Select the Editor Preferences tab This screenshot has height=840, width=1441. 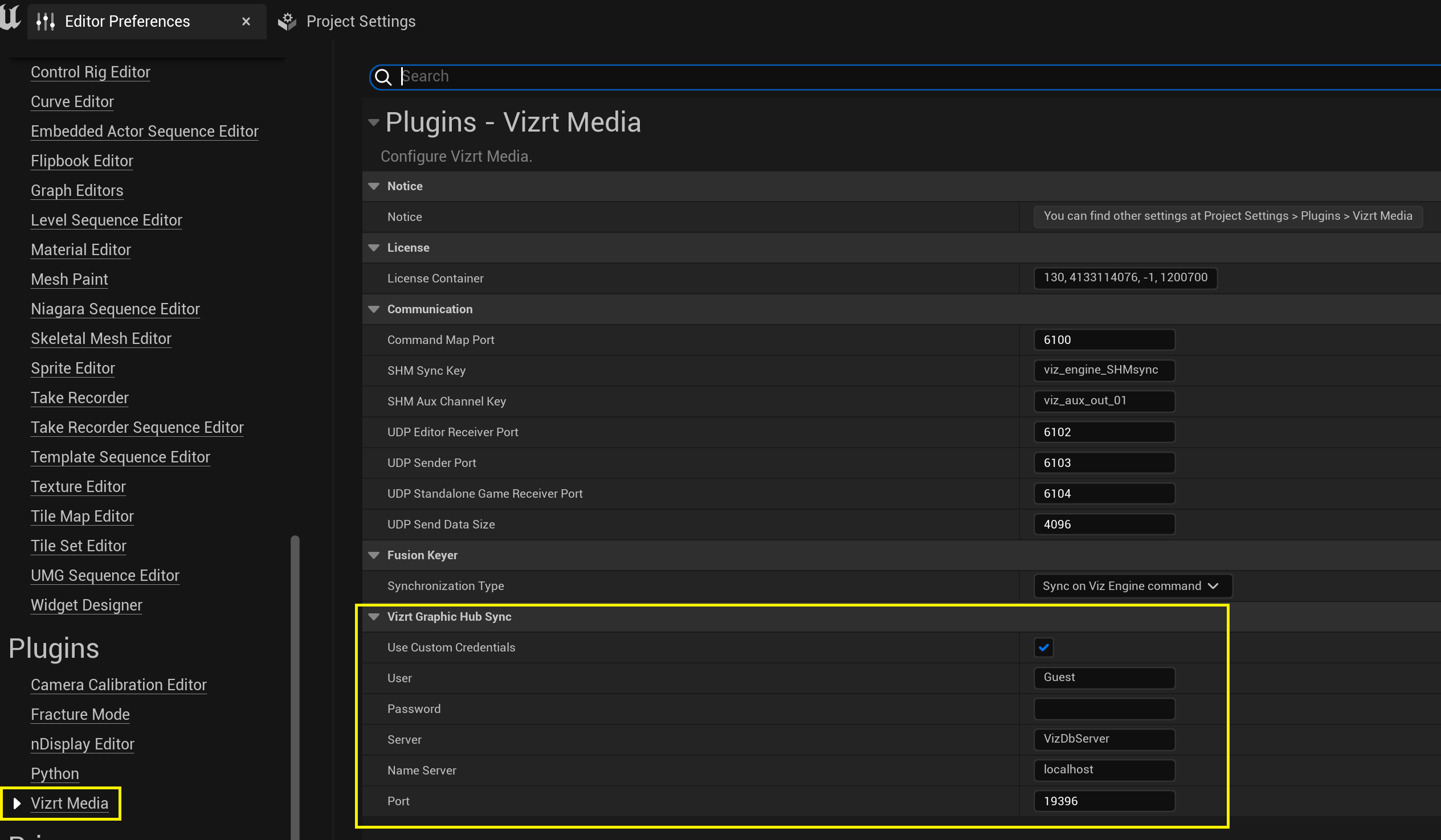pyautogui.click(x=147, y=22)
